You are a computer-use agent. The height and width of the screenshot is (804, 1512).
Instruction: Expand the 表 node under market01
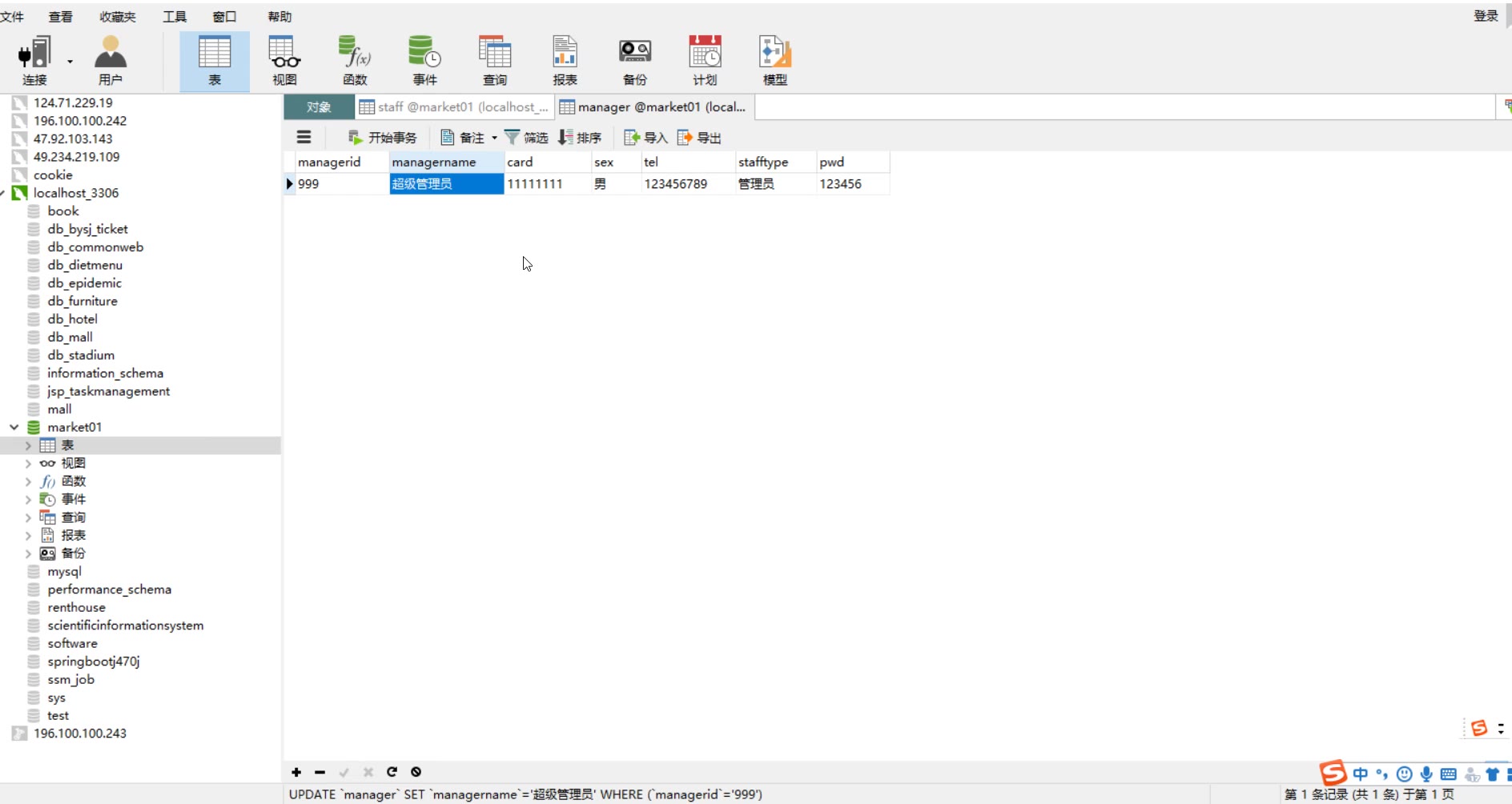pyautogui.click(x=28, y=445)
